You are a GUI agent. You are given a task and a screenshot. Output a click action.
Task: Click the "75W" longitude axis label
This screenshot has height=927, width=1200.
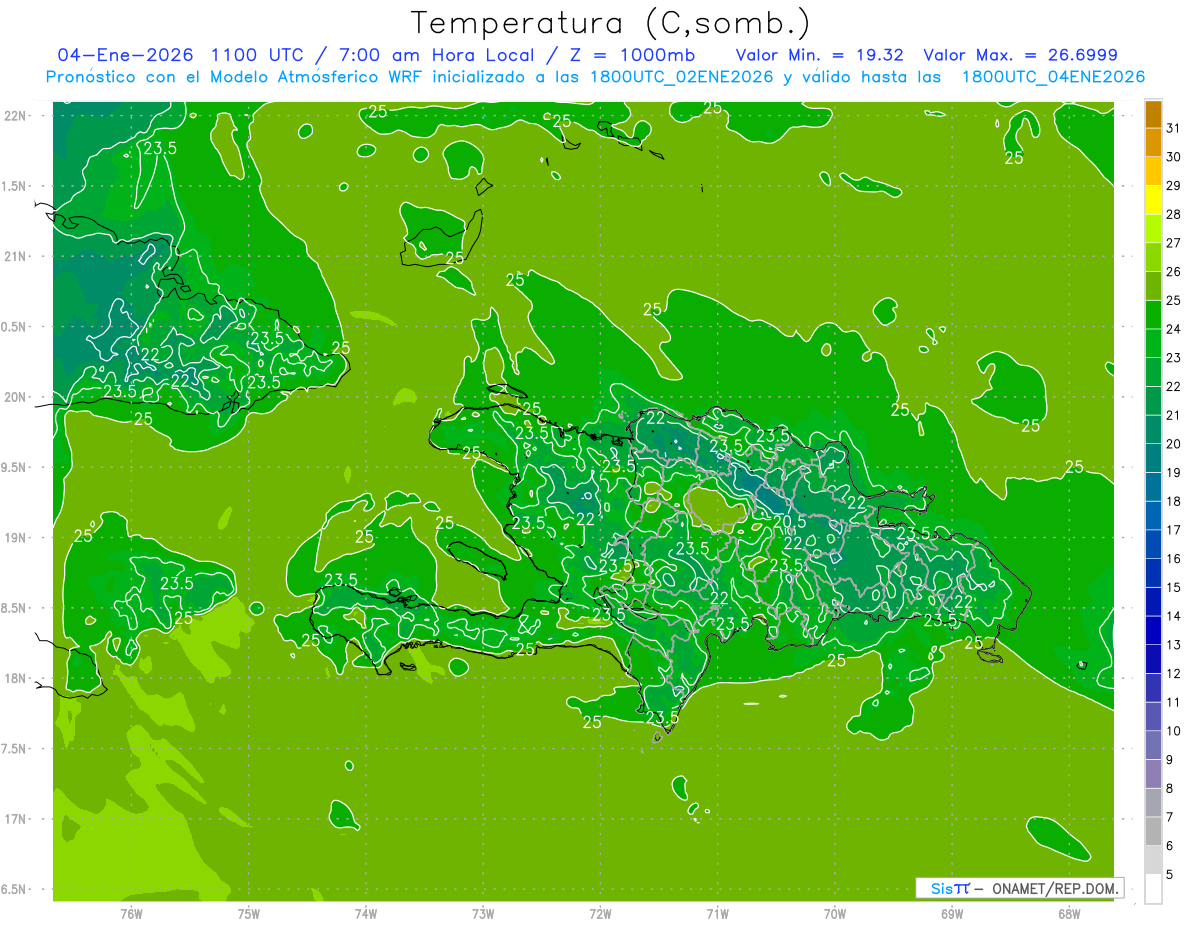point(249,914)
